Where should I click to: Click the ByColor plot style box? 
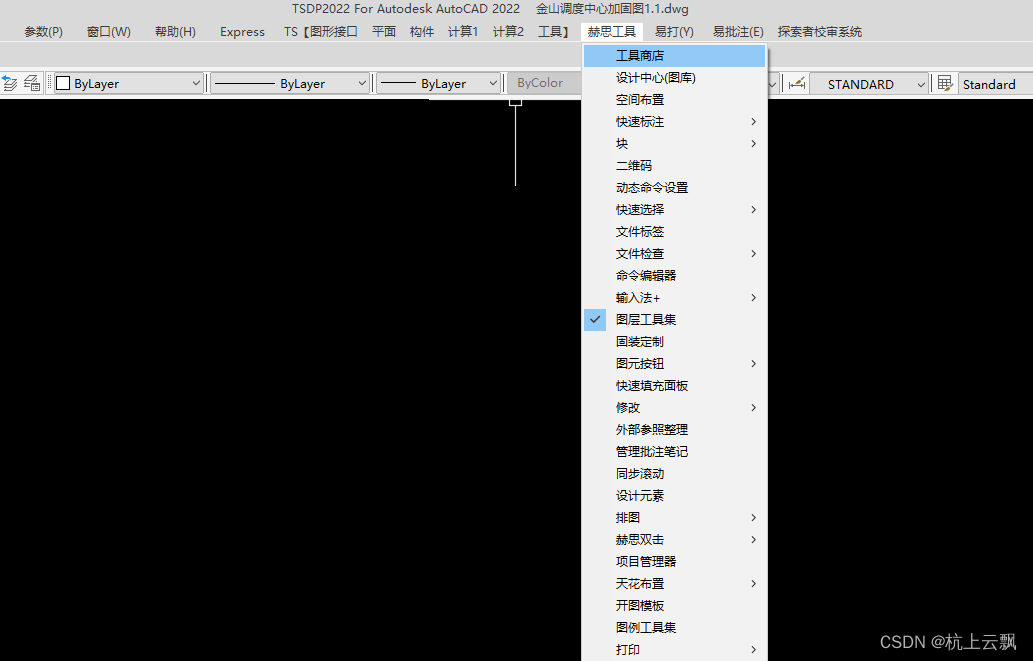pos(544,83)
